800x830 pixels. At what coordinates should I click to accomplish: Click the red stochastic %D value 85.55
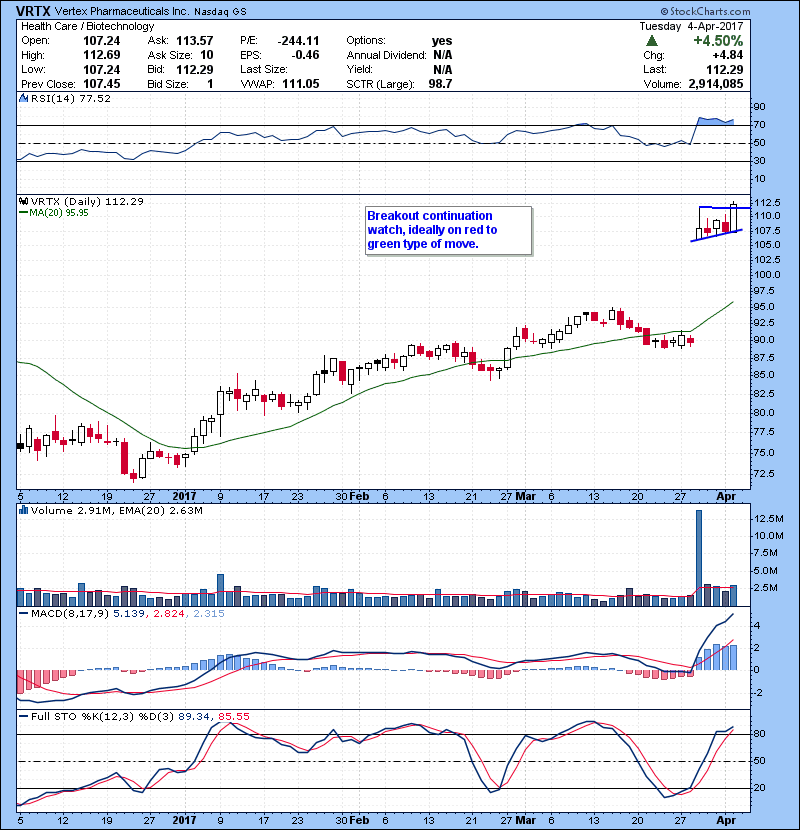[233, 716]
